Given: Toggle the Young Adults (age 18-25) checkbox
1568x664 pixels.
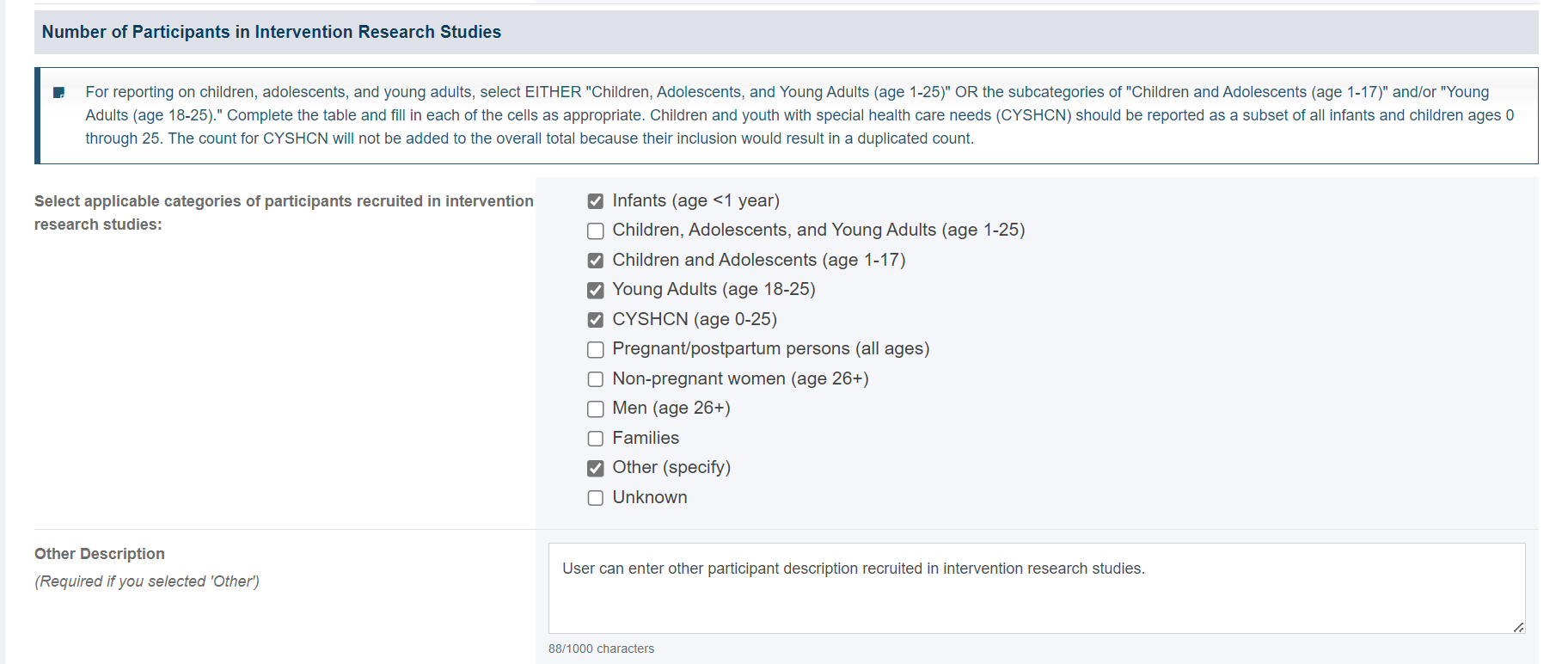Looking at the screenshot, I should pyautogui.click(x=595, y=290).
